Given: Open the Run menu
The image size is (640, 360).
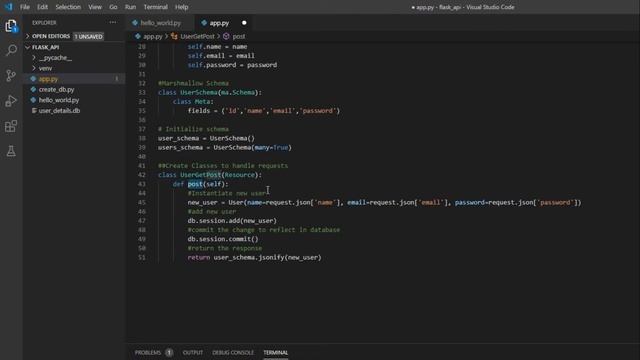Looking at the screenshot, I should click(x=131, y=7).
